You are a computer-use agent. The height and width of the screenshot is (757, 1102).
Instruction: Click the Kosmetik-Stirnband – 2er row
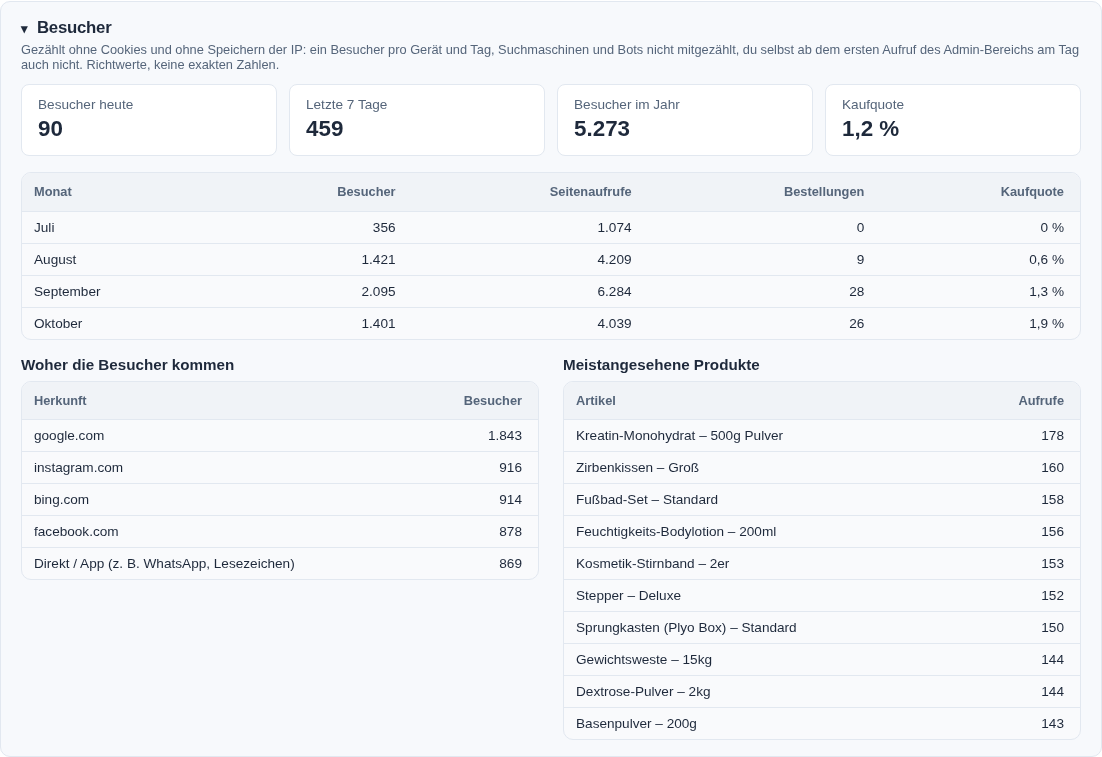[x=822, y=564]
